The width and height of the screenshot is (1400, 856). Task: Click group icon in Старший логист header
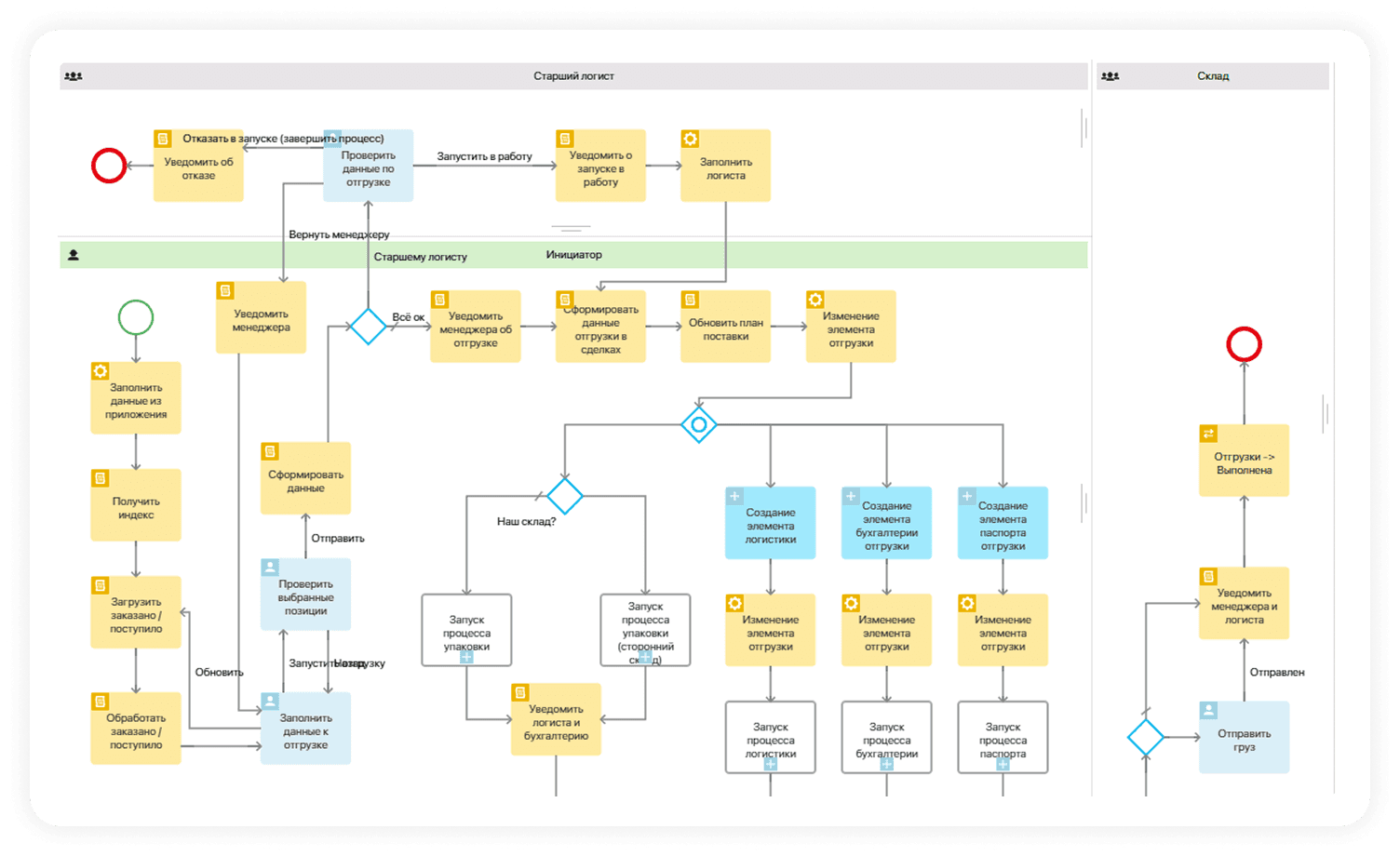click(x=74, y=76)
